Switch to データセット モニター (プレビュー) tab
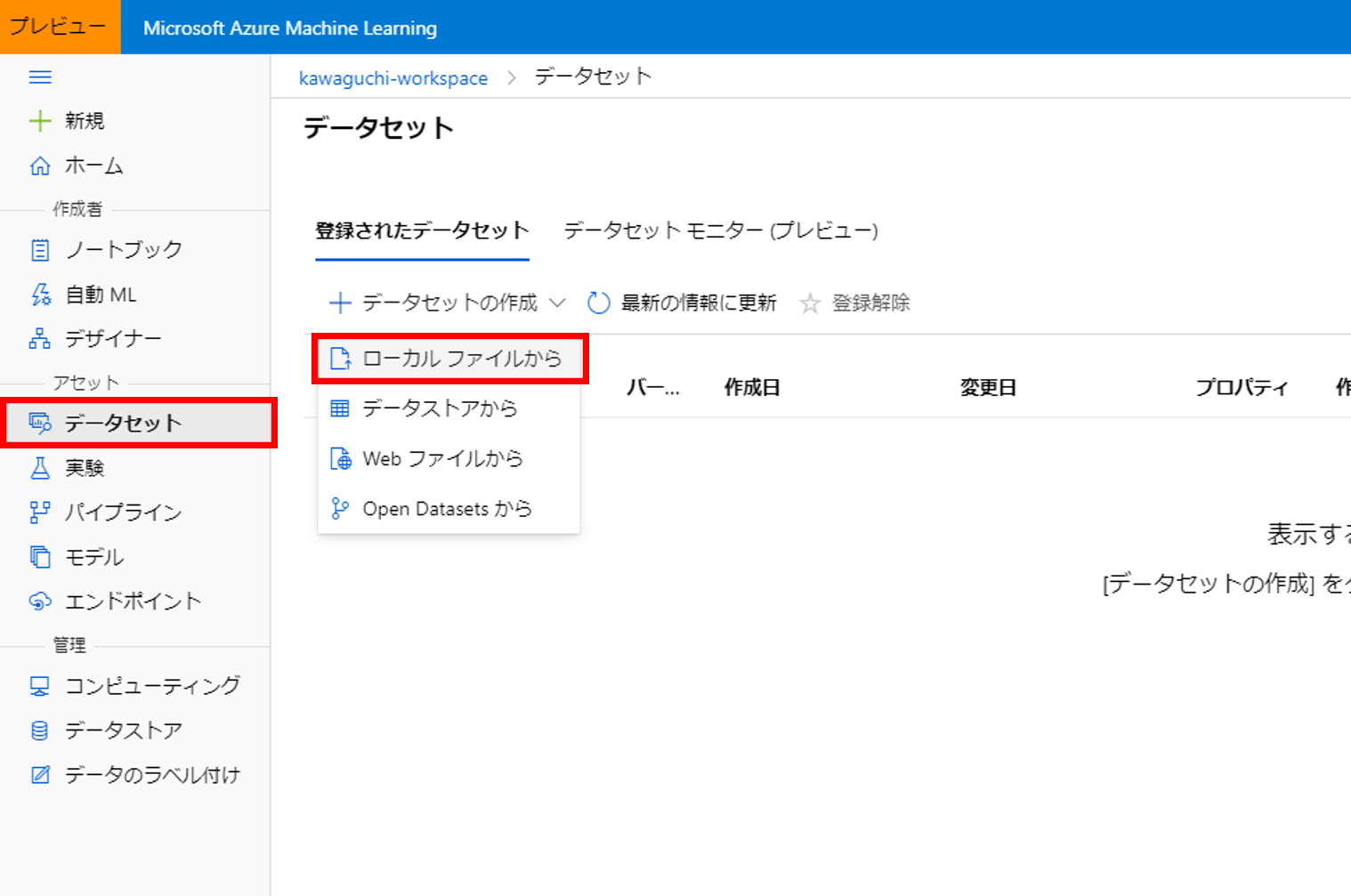Screen dimensions: 1351x896 721,231
